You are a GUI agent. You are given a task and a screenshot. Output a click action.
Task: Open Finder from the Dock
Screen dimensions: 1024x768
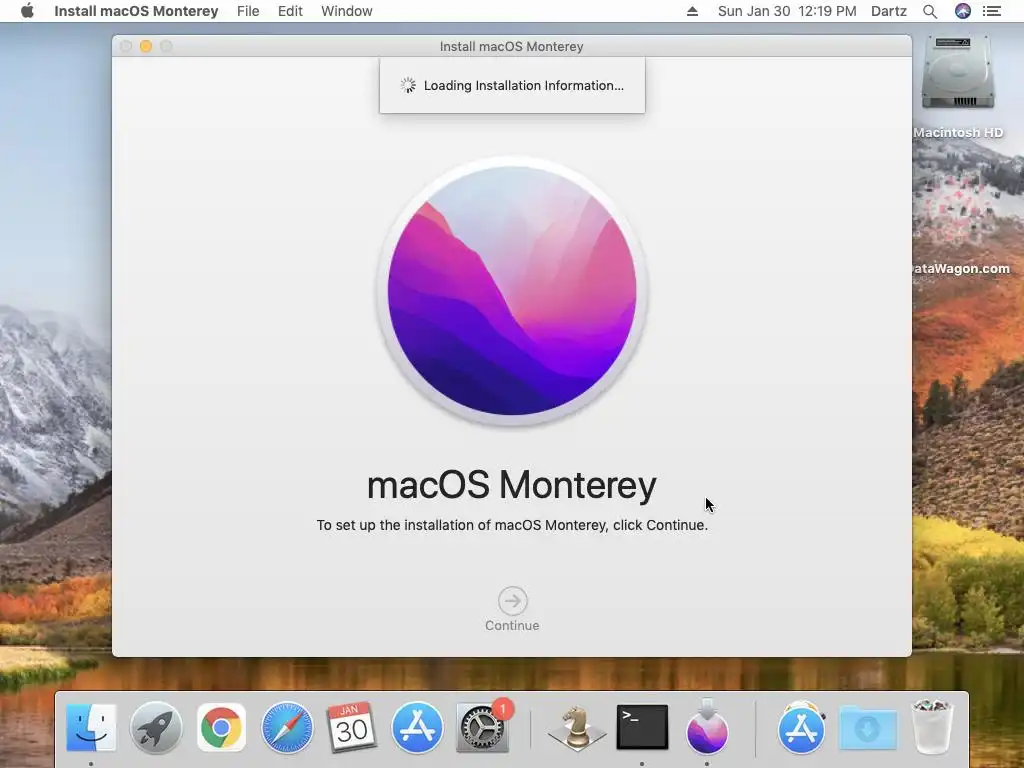91,728
